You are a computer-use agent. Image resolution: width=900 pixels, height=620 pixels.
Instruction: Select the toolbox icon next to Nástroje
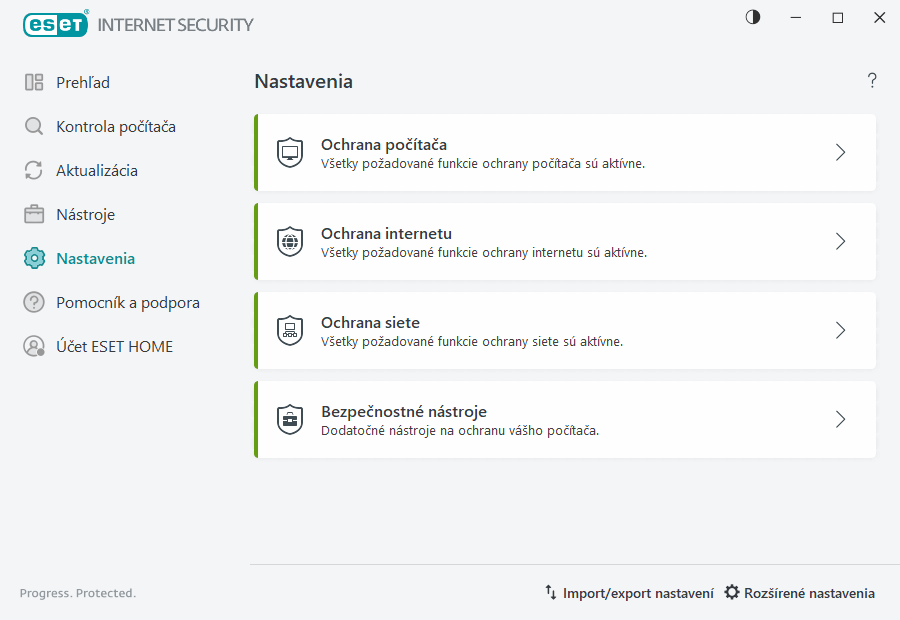click(x=34, y=214)
